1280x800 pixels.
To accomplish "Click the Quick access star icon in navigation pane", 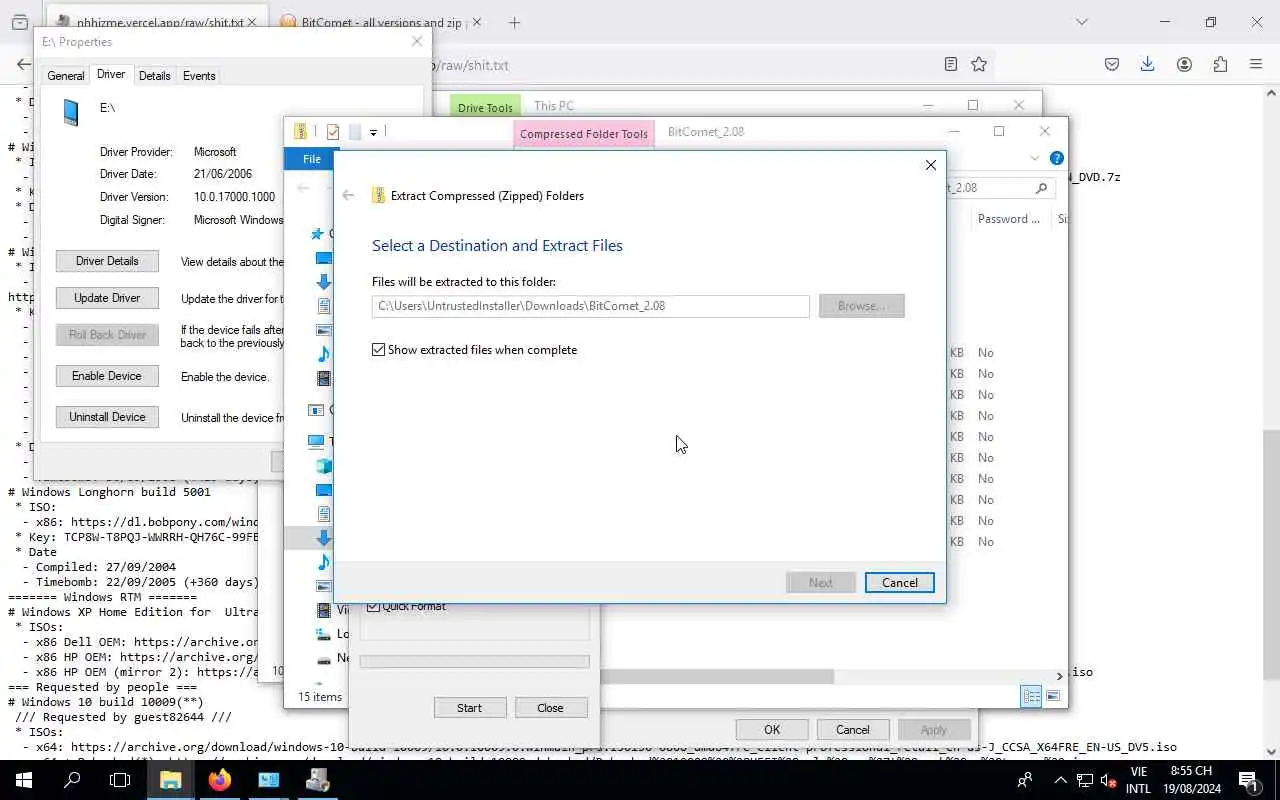I will pyautogui.click(x=318, y=234).
